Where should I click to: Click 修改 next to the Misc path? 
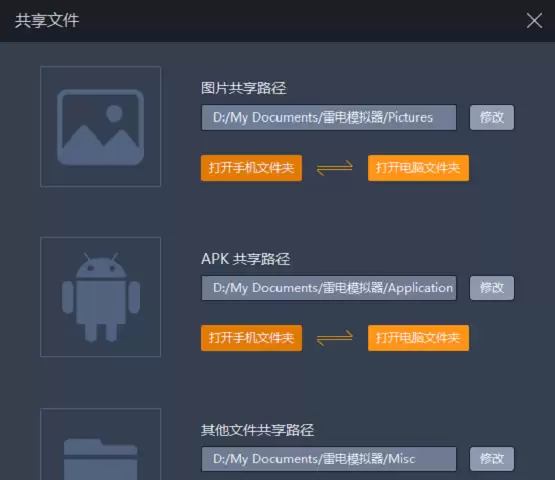pos(492,459)
